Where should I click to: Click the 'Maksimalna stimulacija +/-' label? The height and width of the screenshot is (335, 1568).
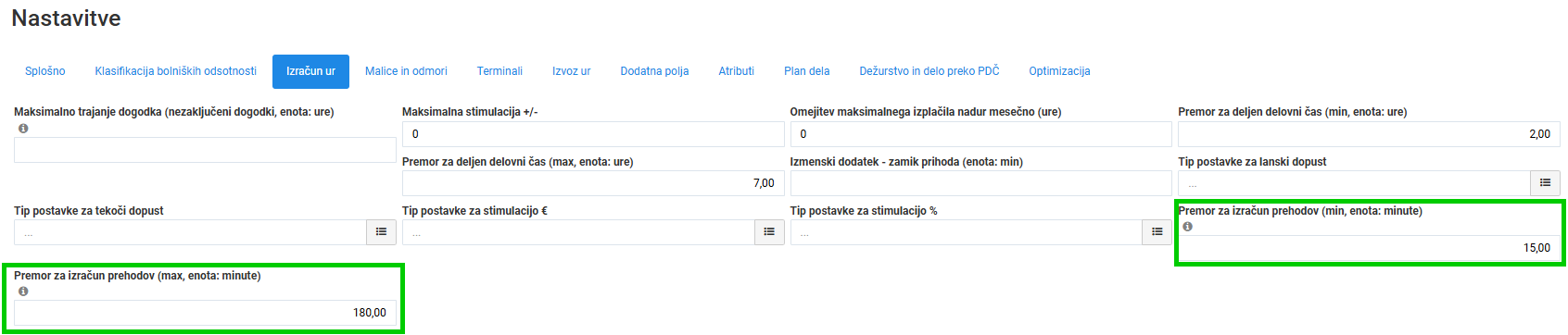tap(470, 112)
